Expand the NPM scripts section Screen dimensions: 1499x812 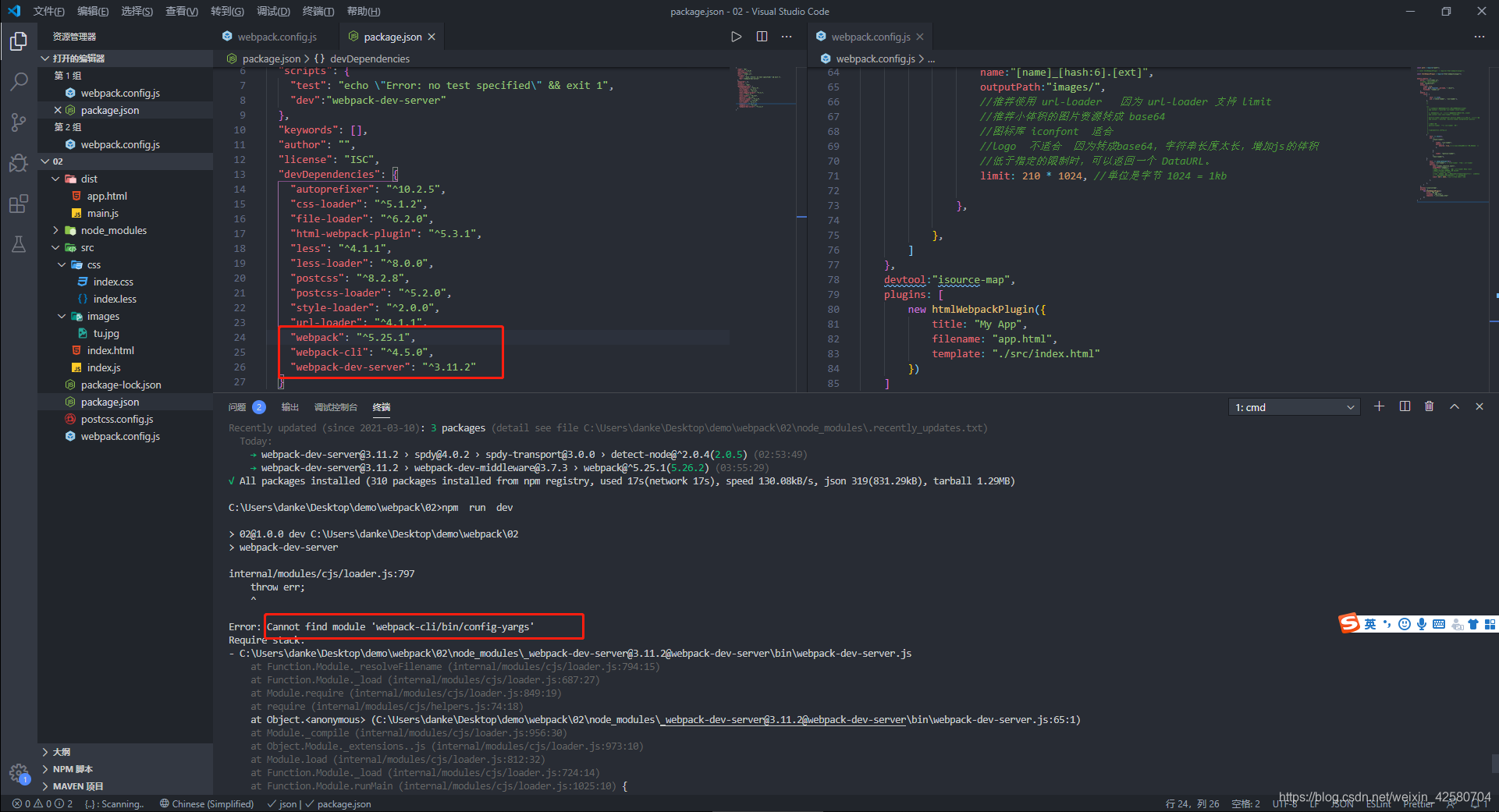tap(125, 769)
